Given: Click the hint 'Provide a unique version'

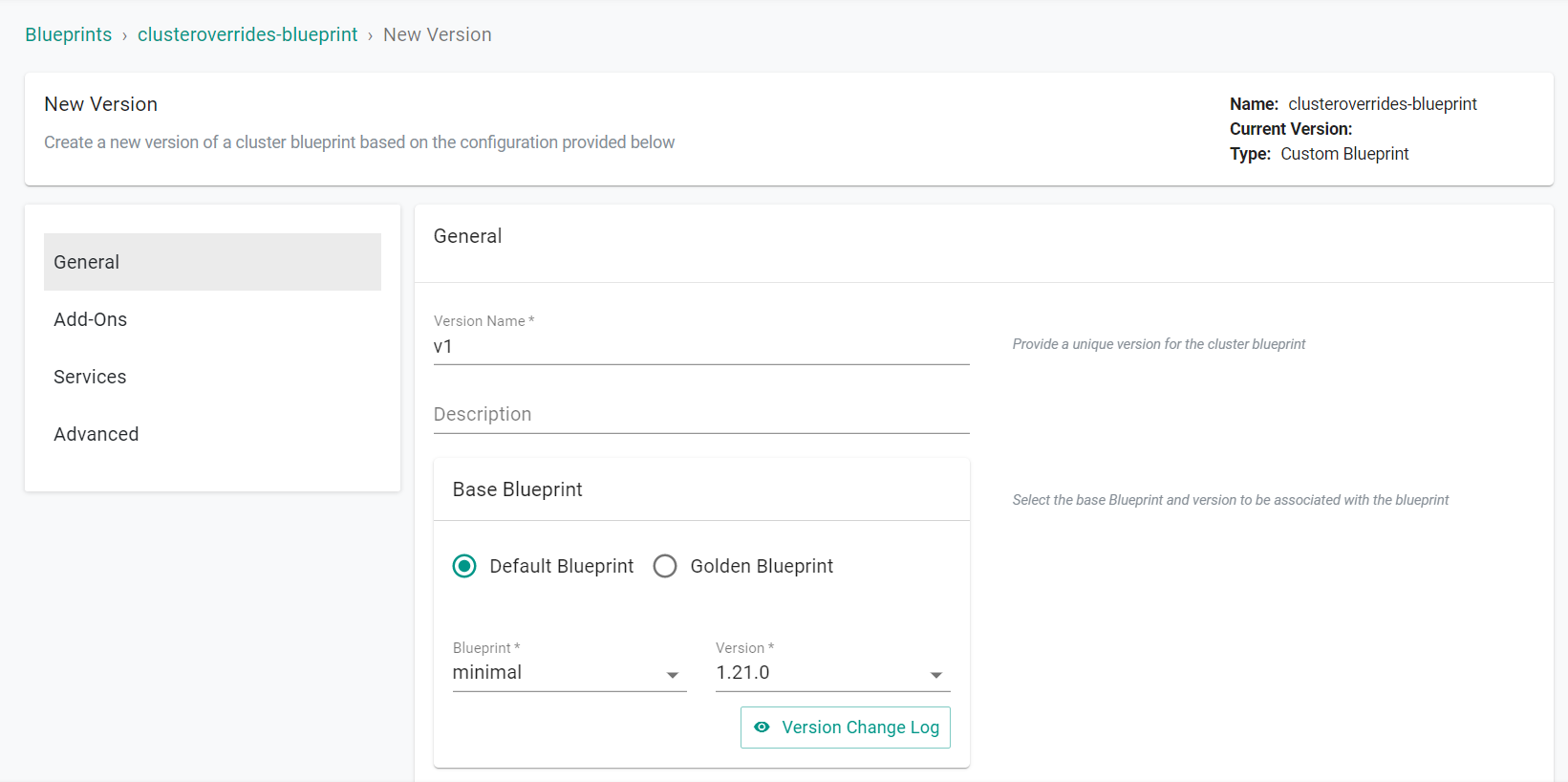Looking at the screenshot, I should point(1159,344).
